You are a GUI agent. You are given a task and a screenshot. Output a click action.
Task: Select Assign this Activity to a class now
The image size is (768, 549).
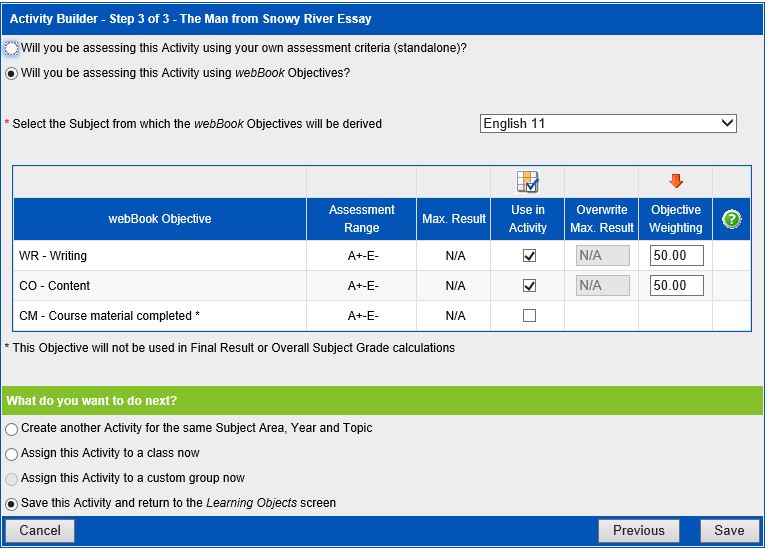[x=12, y=454]
